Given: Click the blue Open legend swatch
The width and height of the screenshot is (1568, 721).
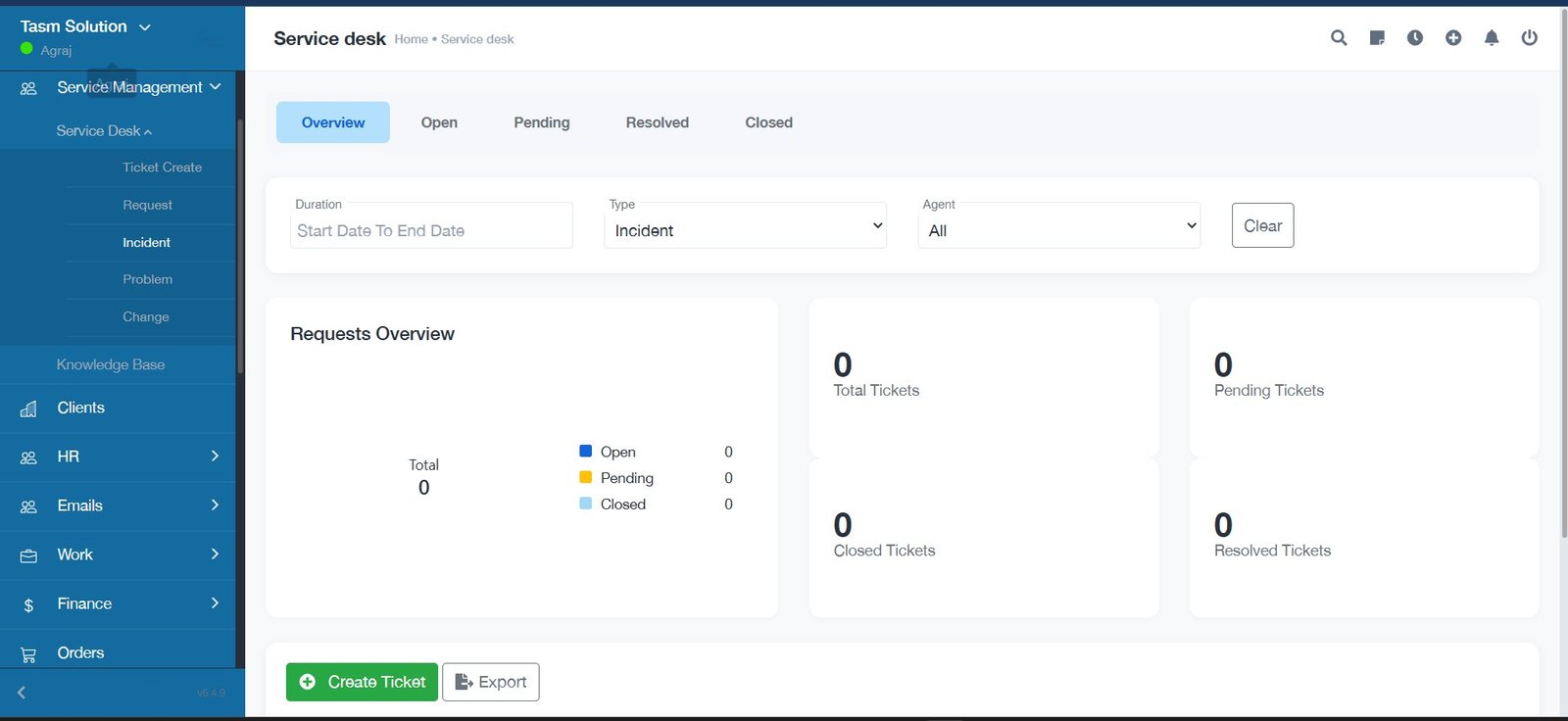Looking at the screenshot, I should pyautogui.click(x=585, y=452).
